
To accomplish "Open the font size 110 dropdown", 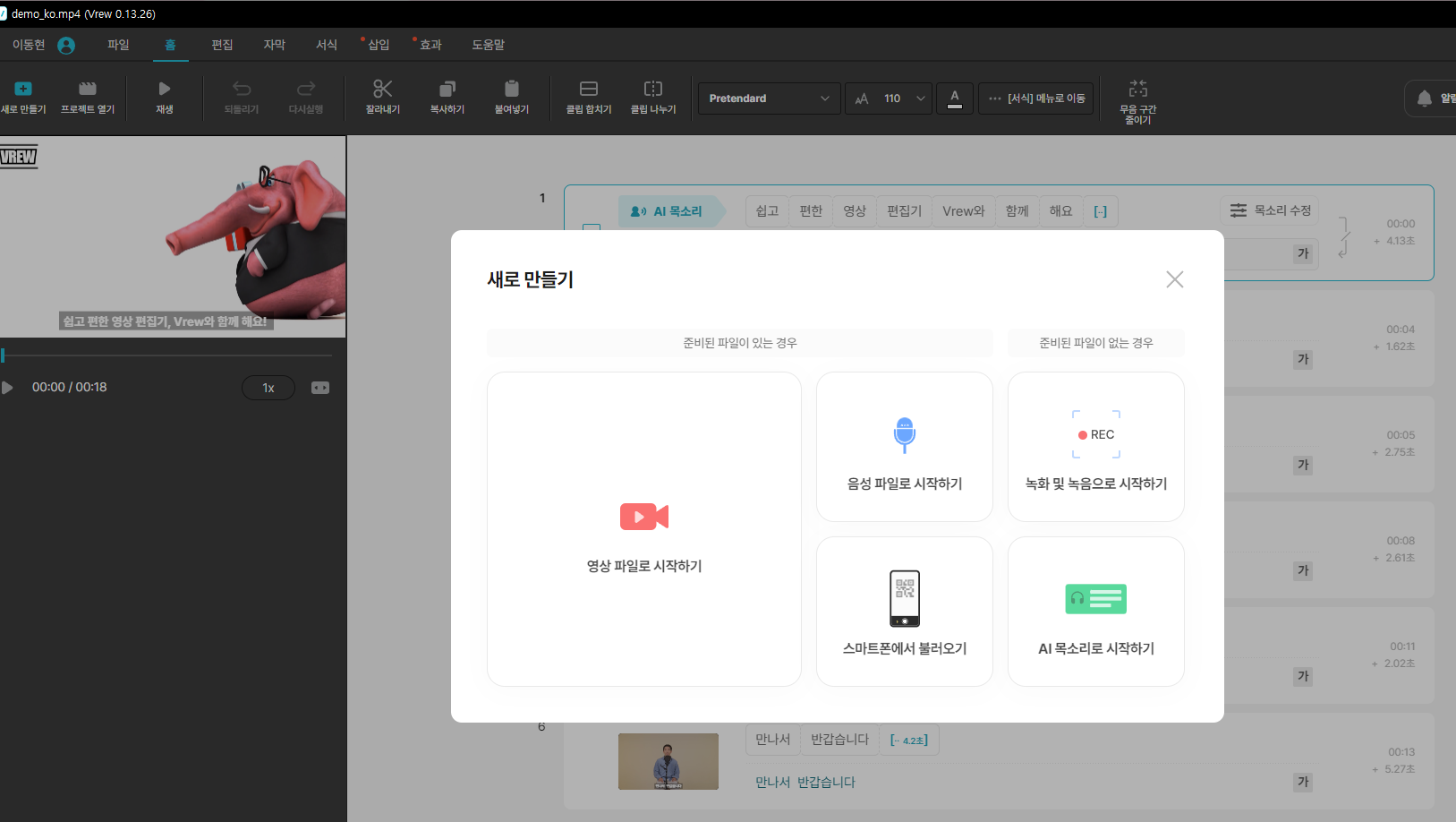I will (889, 98).
